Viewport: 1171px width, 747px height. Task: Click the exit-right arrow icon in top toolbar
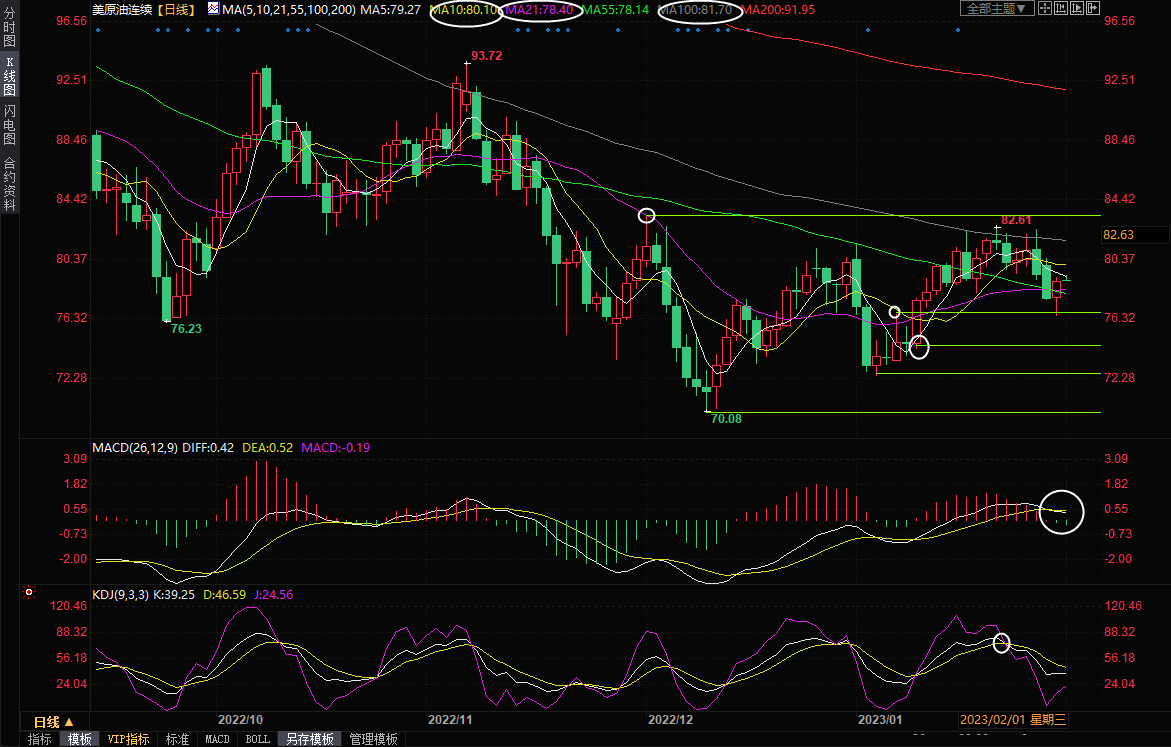pos(1093,9)
